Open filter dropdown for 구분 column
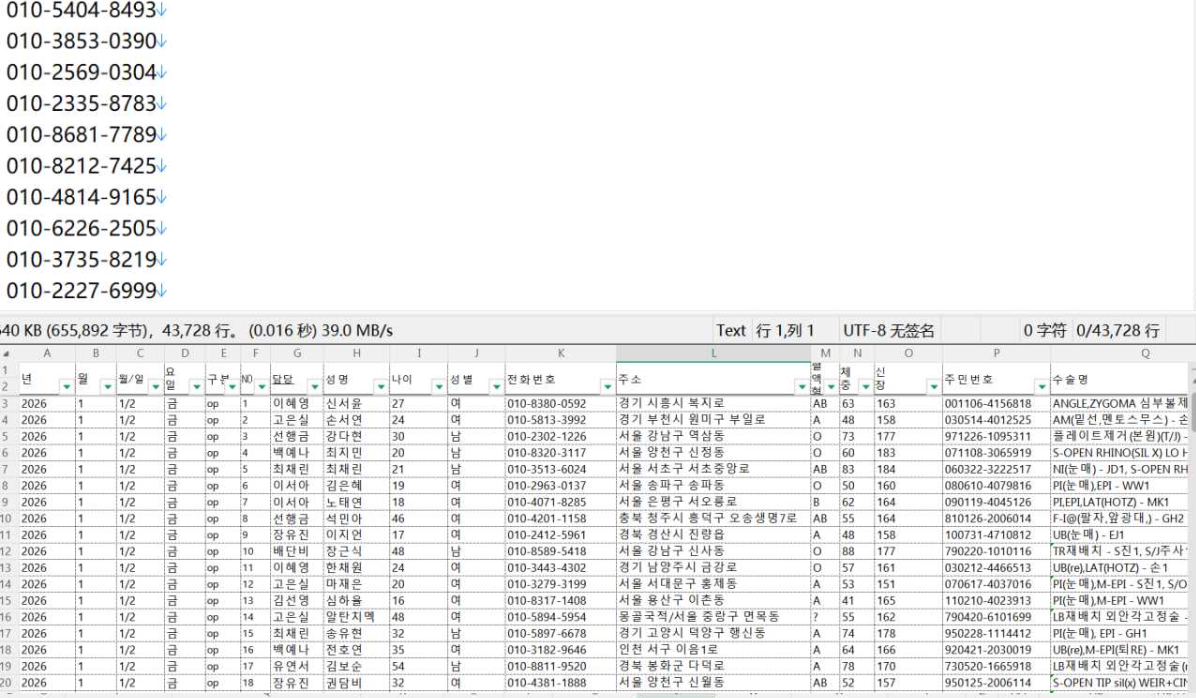Image resolution: width=1196 pixels, height=698 pixels. pos(232,387)
